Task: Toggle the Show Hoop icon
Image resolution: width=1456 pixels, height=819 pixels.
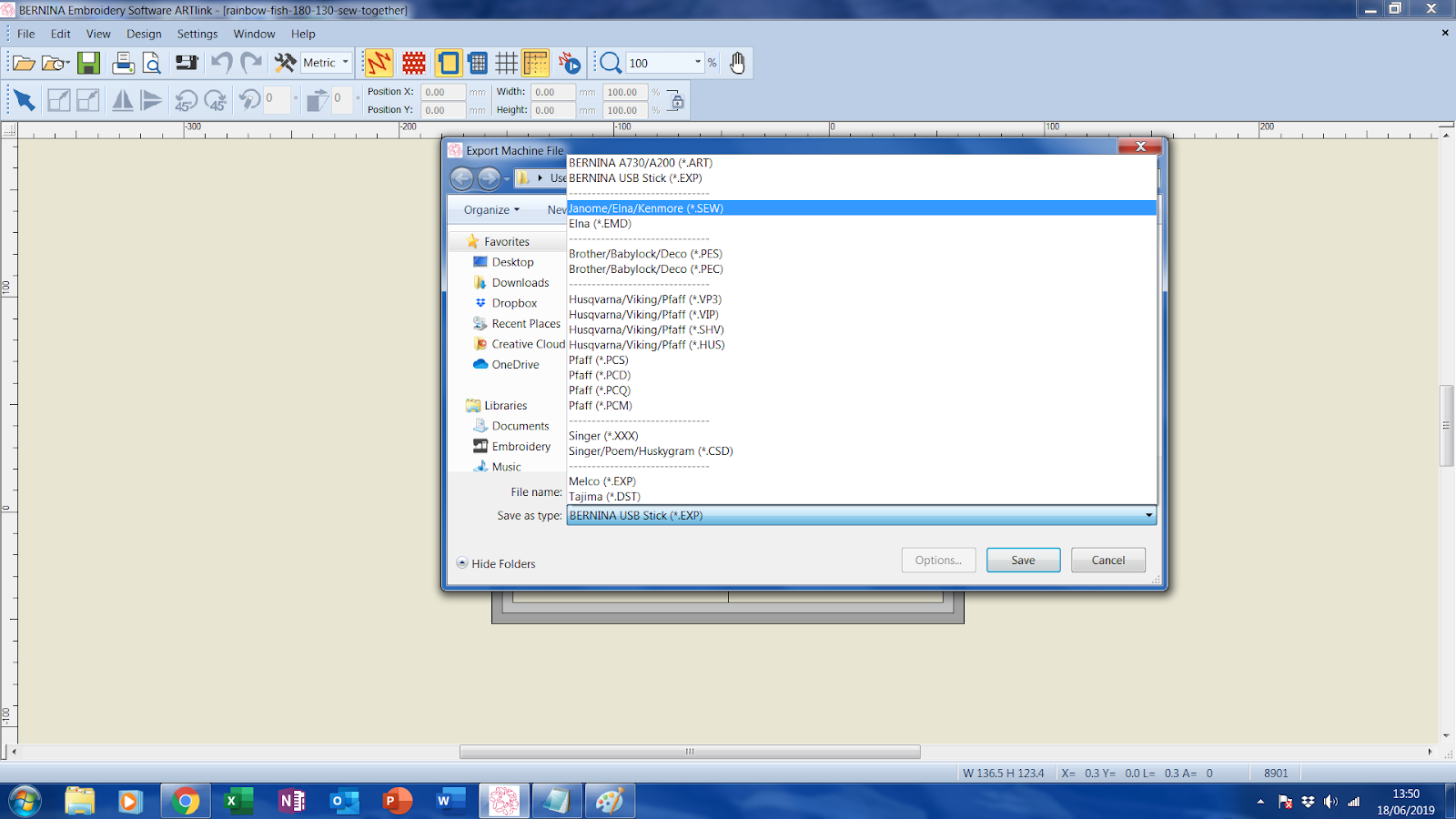Action: tap(449, 63)
